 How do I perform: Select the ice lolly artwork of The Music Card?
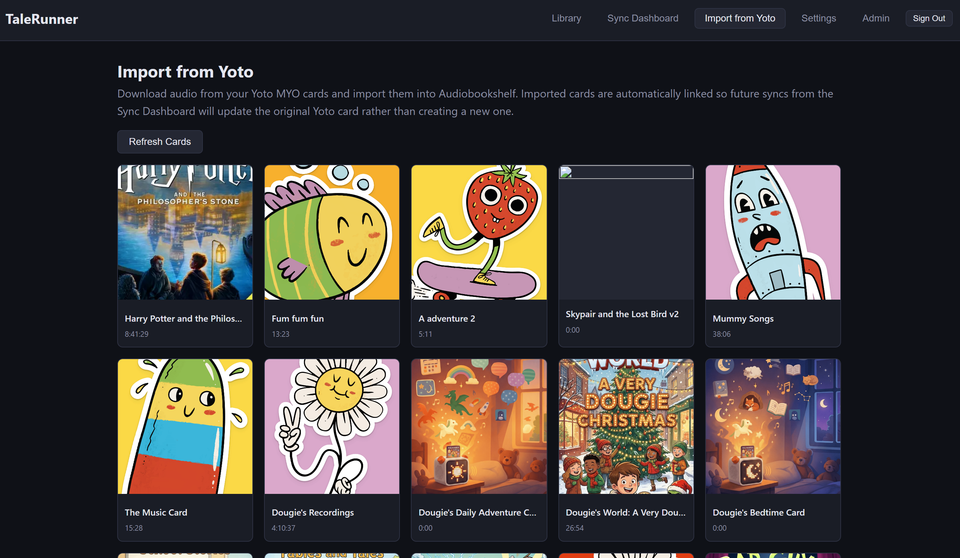(185, 426)
